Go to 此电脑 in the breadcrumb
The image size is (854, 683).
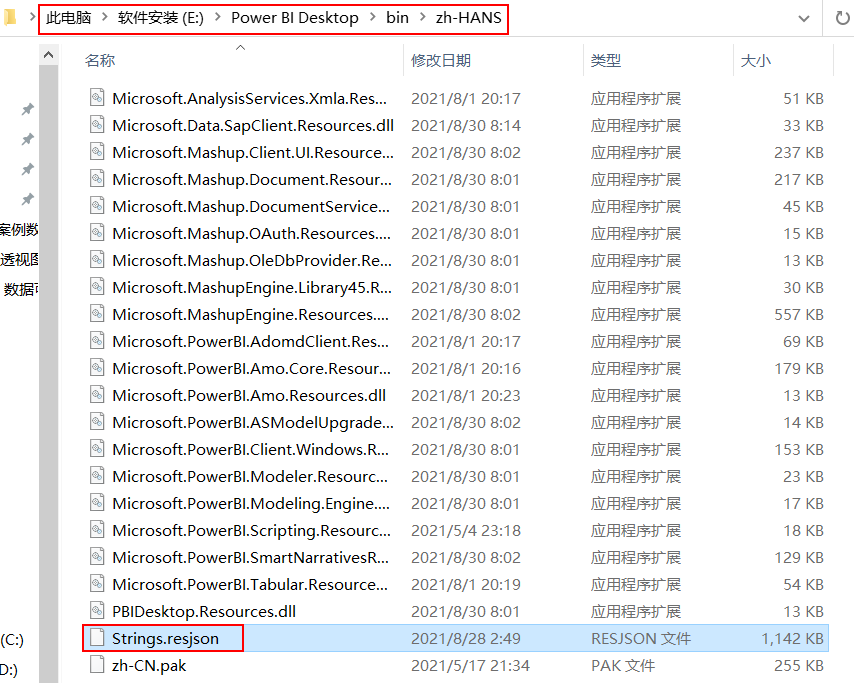[69, 17]
